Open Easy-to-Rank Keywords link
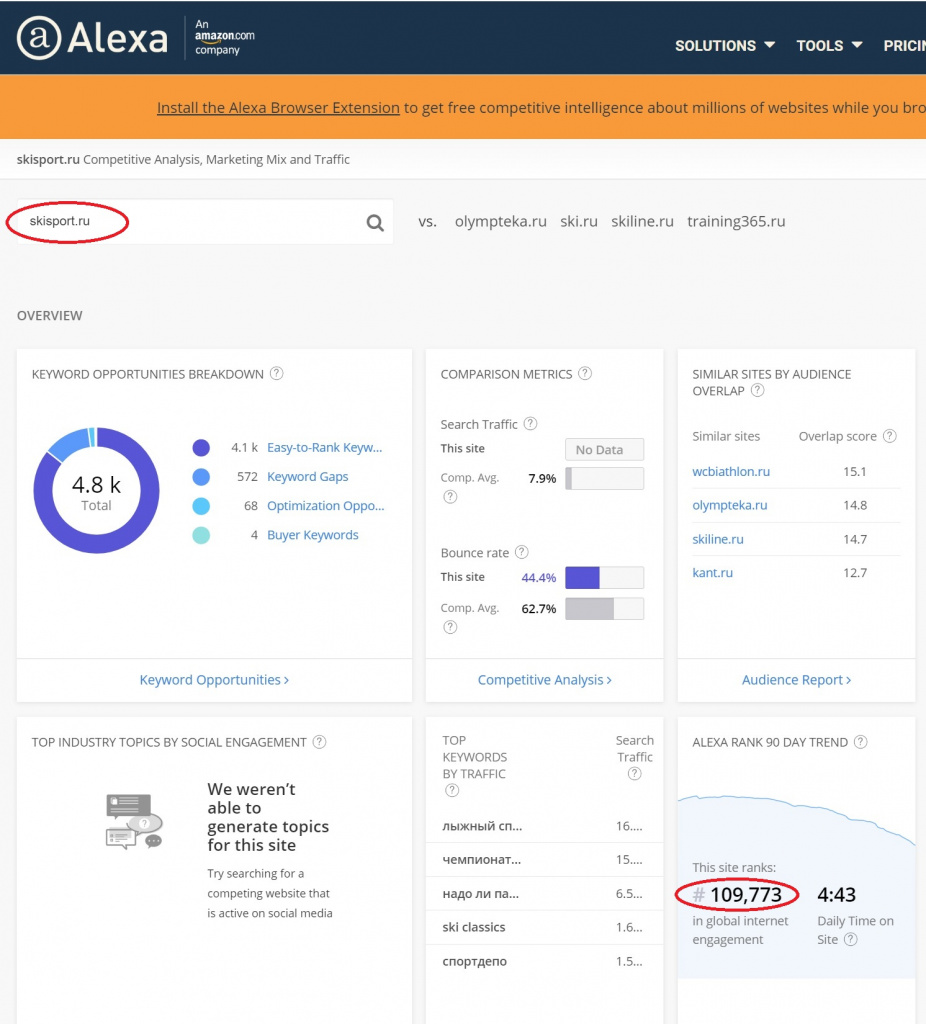The image size is (926, 1024). 325,447
